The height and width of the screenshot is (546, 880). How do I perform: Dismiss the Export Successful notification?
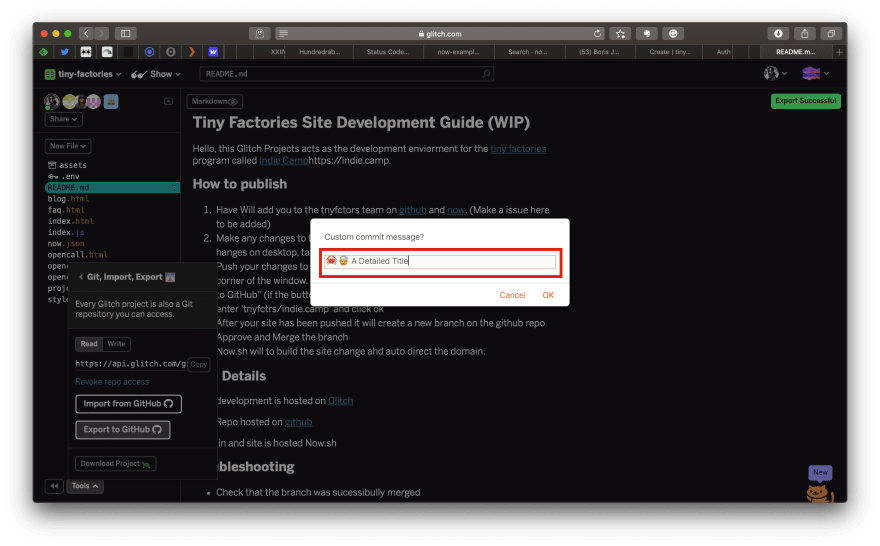805,101
